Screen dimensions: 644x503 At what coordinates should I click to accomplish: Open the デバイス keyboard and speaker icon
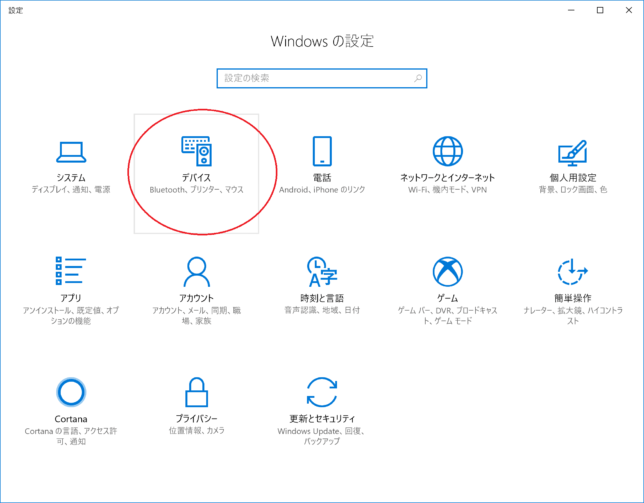(197, 151)
